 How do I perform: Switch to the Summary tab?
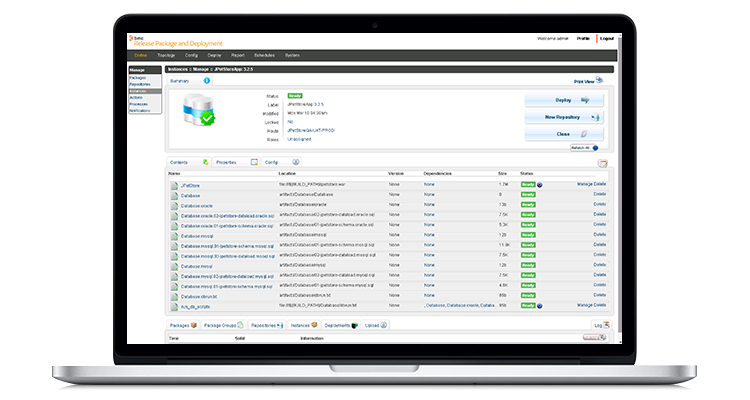189,81
